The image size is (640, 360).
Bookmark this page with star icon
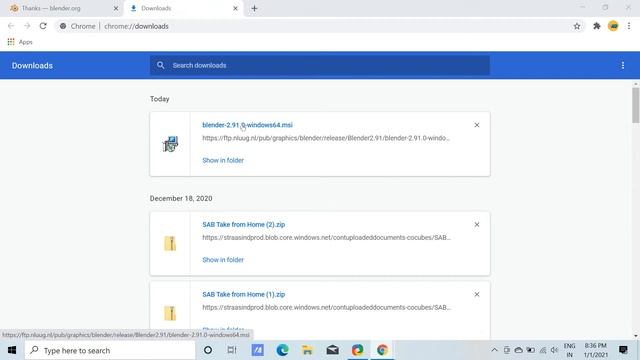tap(577, 26)
